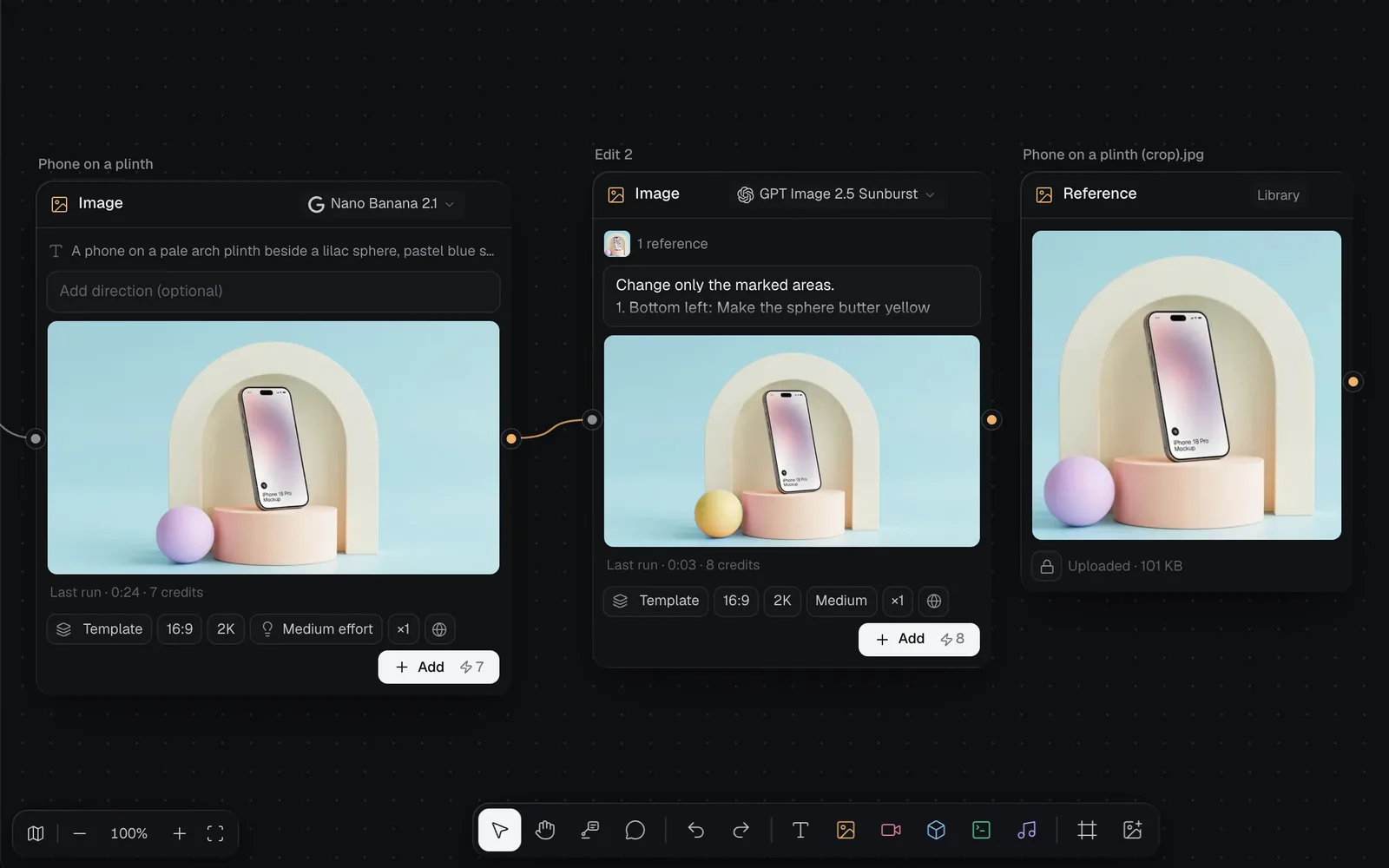Add an image node from toolbar
Screen dimensions: 1389x868
[x=846, y=831]
